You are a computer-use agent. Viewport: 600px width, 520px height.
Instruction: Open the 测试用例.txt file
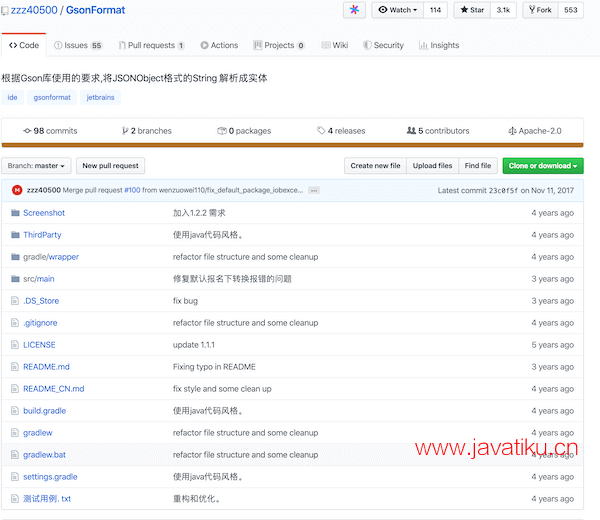tap(47, 499)
